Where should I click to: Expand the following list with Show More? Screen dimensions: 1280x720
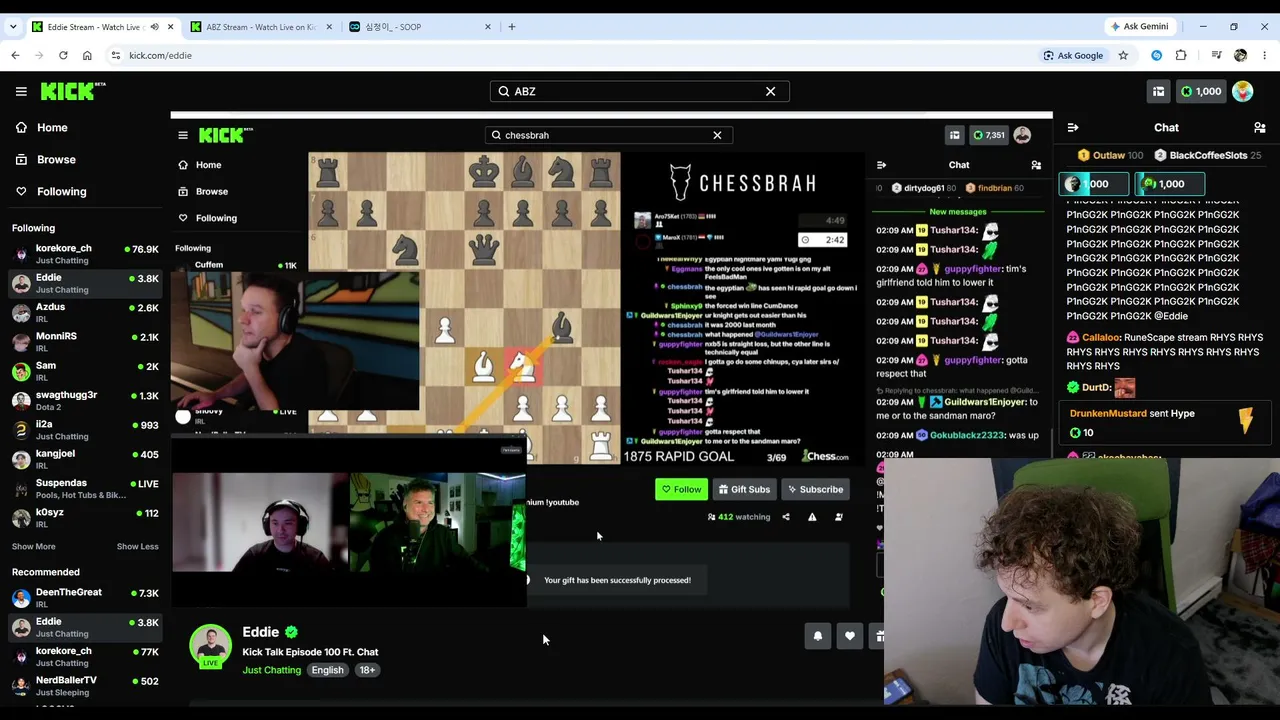coord(34,547)
